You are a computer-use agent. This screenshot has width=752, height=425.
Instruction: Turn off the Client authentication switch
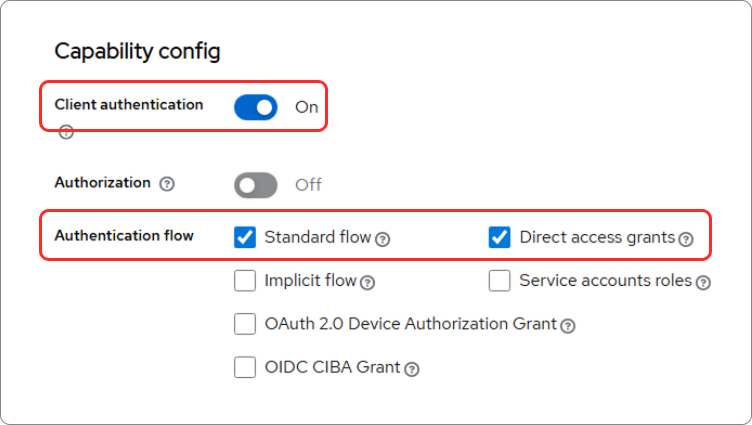click(x=256, y=107)
